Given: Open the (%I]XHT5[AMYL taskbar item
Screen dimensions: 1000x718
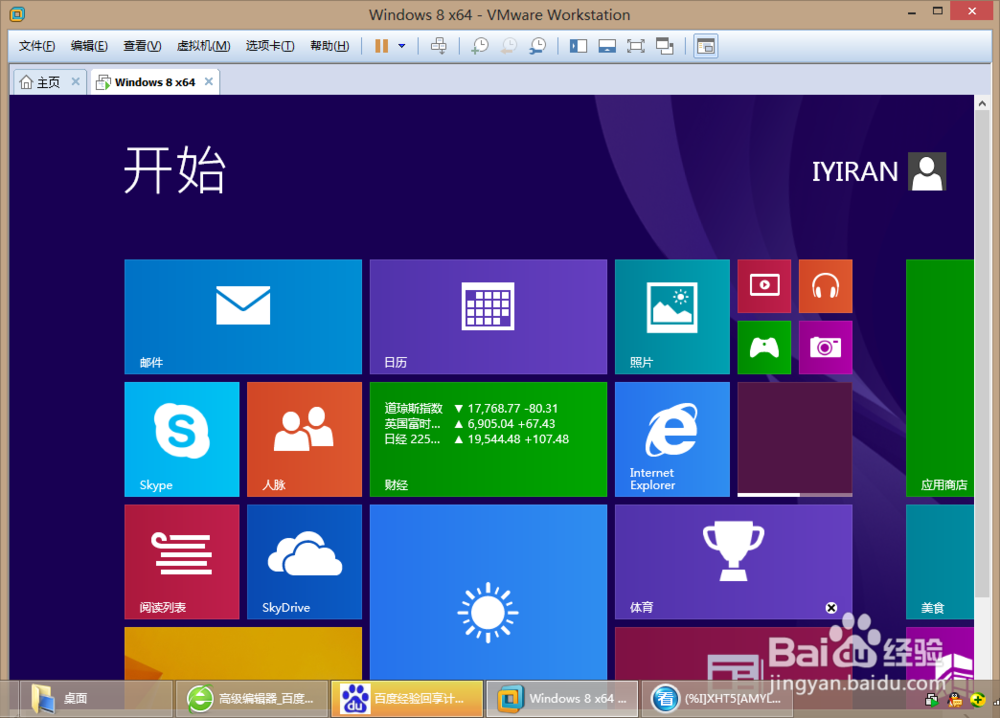Looking at the screenshot, I should 717,698.
